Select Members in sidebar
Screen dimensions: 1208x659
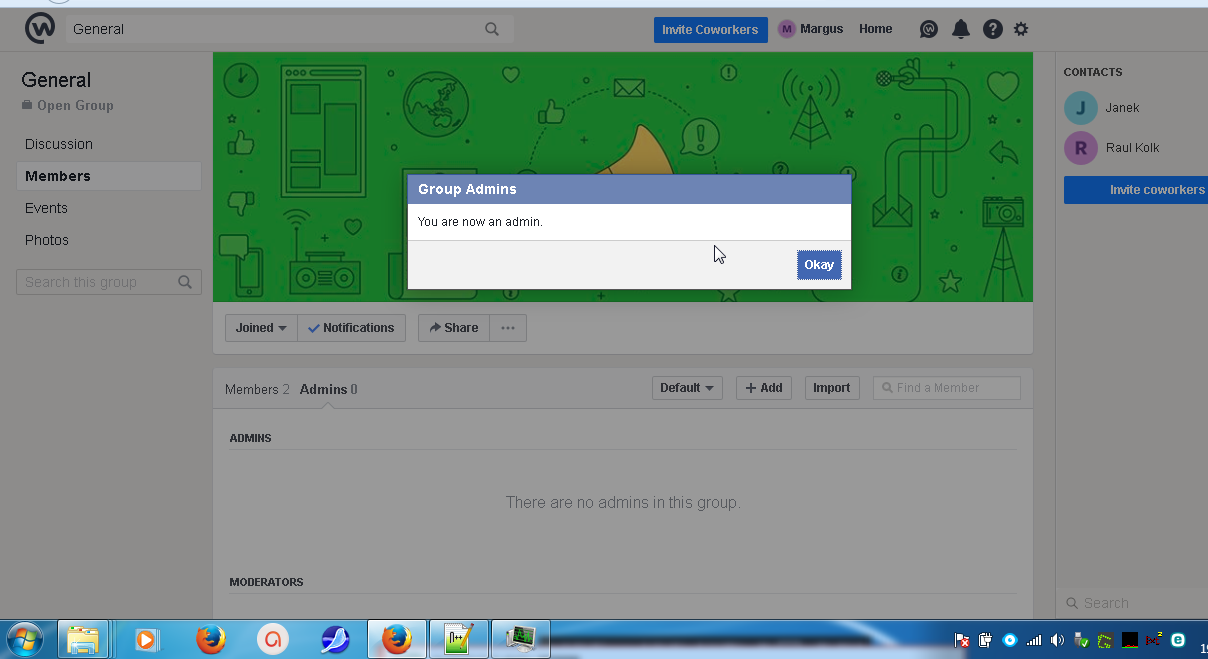coord(109,176)
